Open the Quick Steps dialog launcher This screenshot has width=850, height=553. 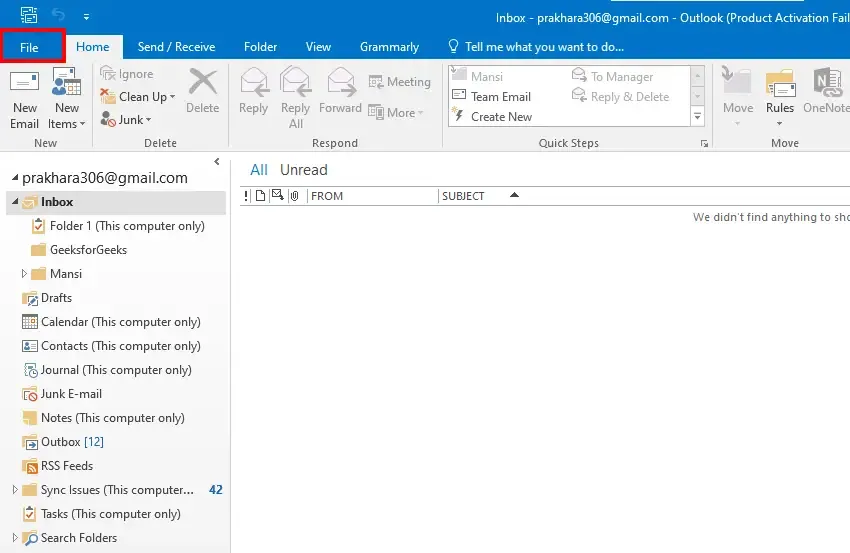click(x=704, y=144)
